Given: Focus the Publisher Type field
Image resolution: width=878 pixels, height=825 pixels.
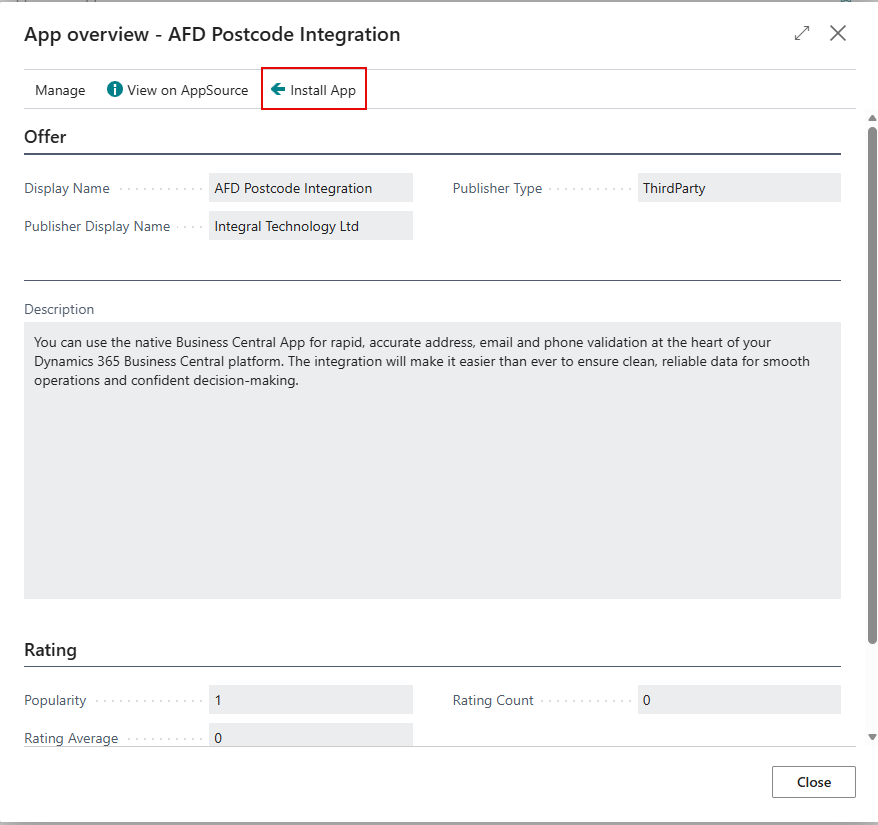Looking at the screenshot, I should coord(739,188).
